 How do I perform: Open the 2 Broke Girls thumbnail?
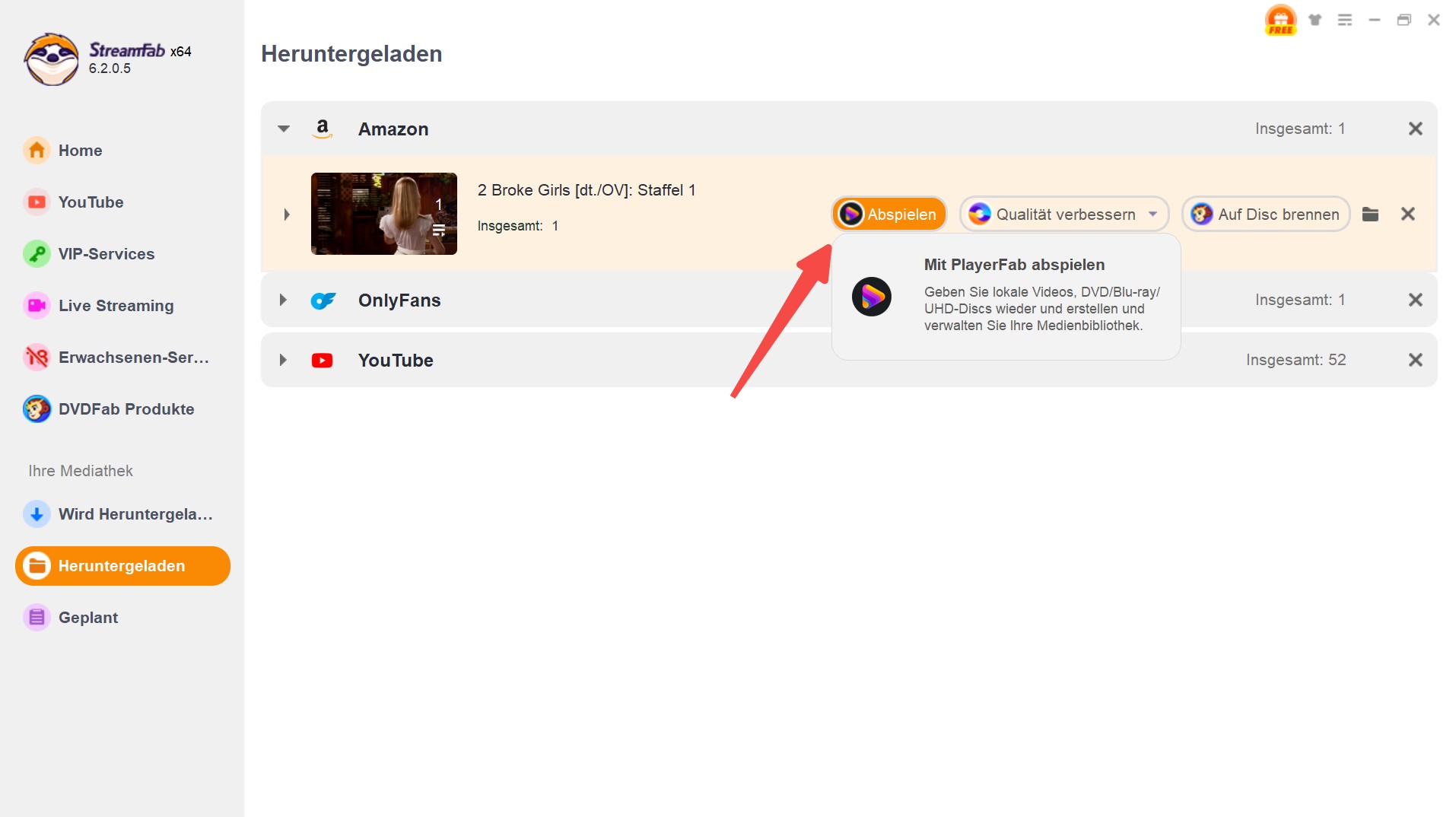(384, 214)
